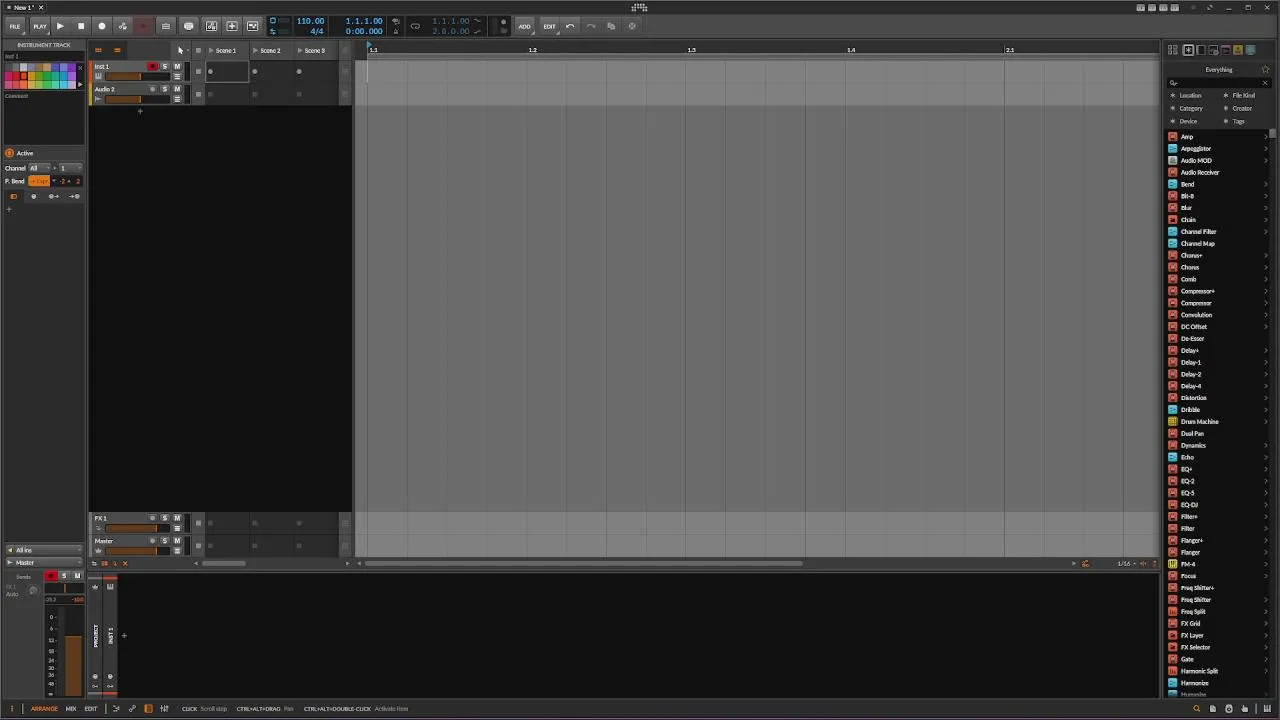Solo the Audio 2 track
Viewport: 1280px width, 720px height.
[165, 89]
